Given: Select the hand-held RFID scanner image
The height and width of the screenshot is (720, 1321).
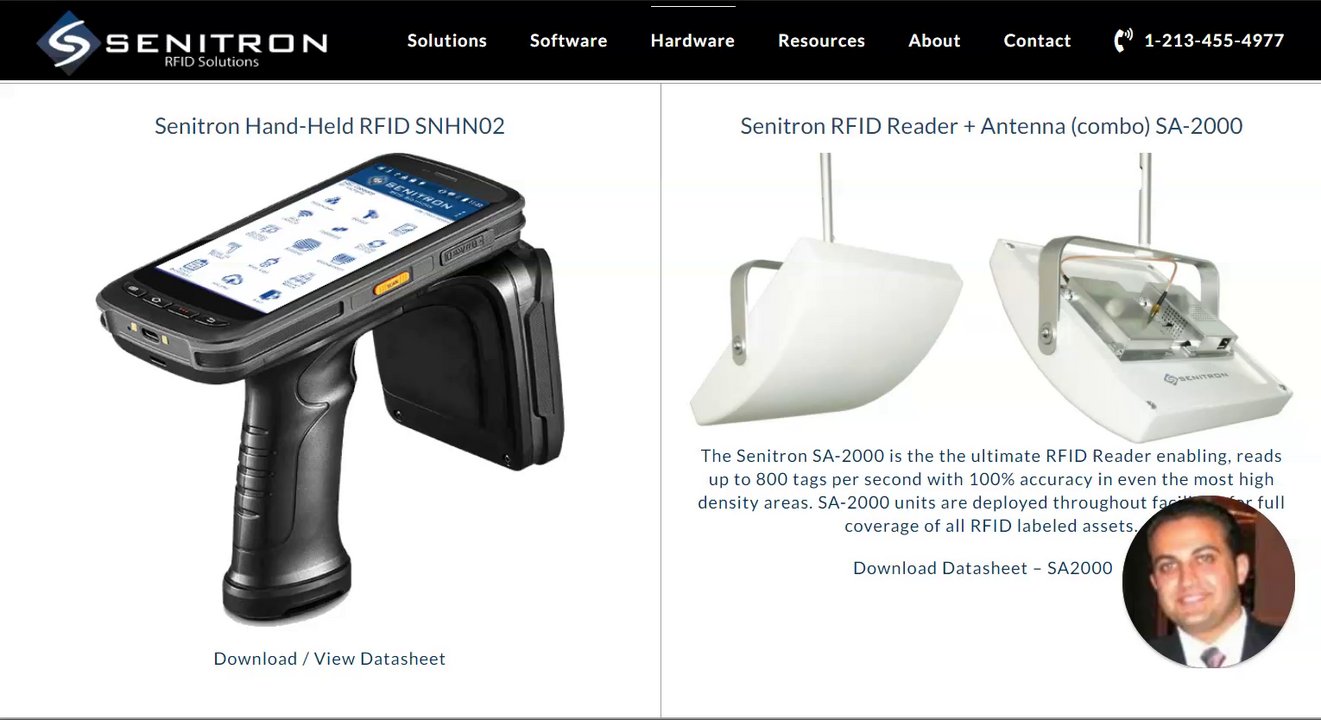Looking at the screenshot, I should [x=331, y=388].
